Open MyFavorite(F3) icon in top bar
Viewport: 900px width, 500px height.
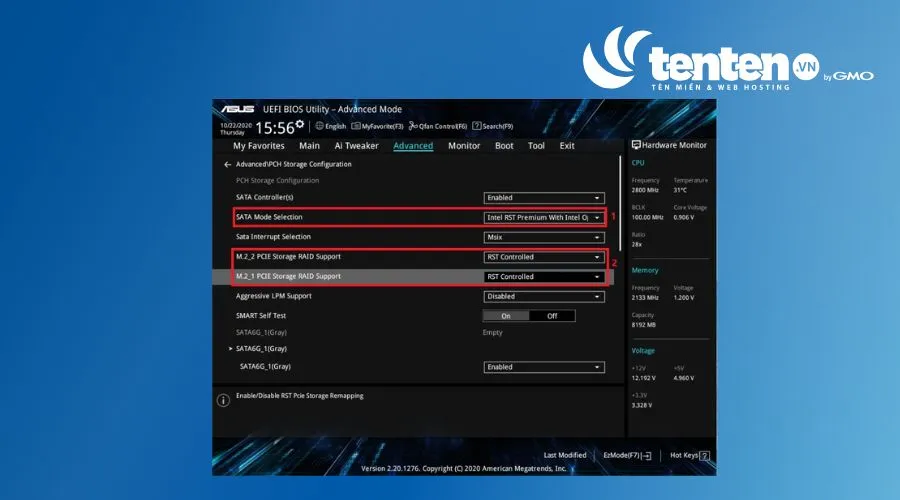[x=356, y=126]
